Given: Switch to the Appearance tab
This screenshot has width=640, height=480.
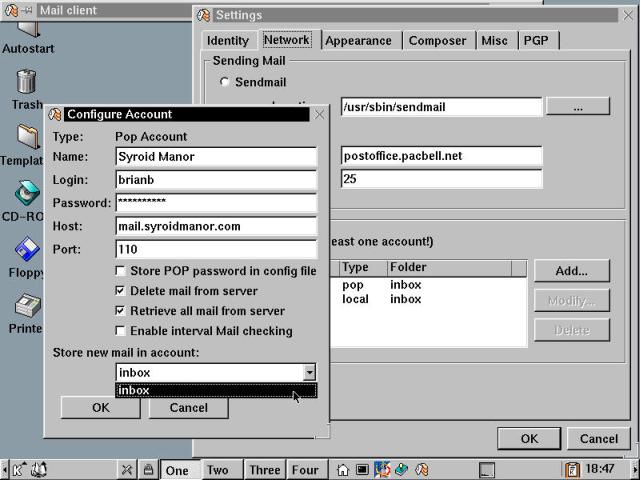Looking at the screenshot, I should coord(358,40).
